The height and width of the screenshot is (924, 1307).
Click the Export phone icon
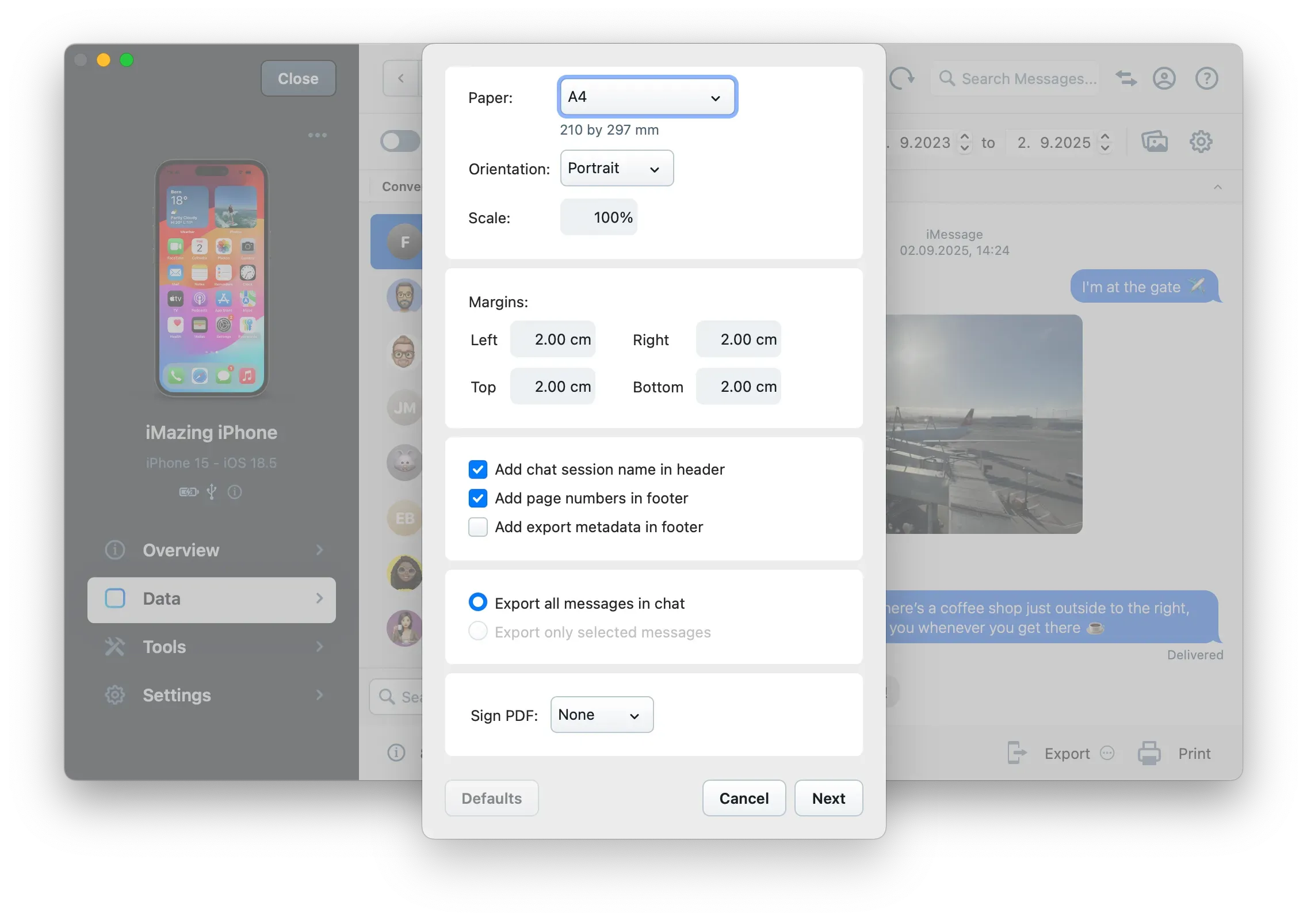point(1016,753)
